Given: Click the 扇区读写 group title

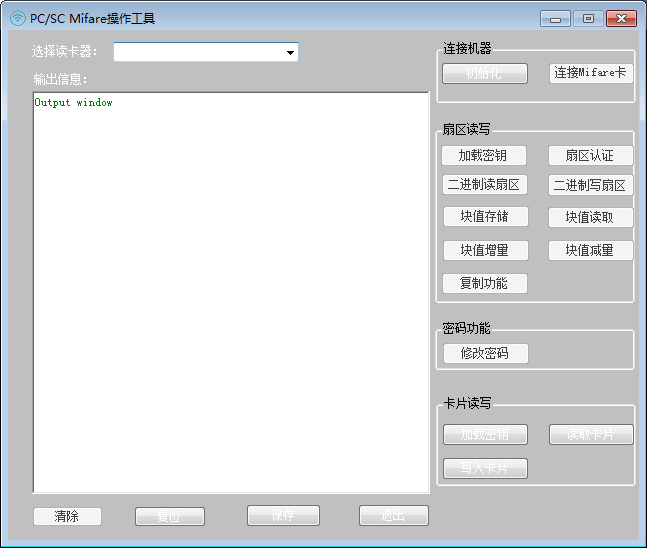Looking at the screenshot, I should [x=467, y=130].
